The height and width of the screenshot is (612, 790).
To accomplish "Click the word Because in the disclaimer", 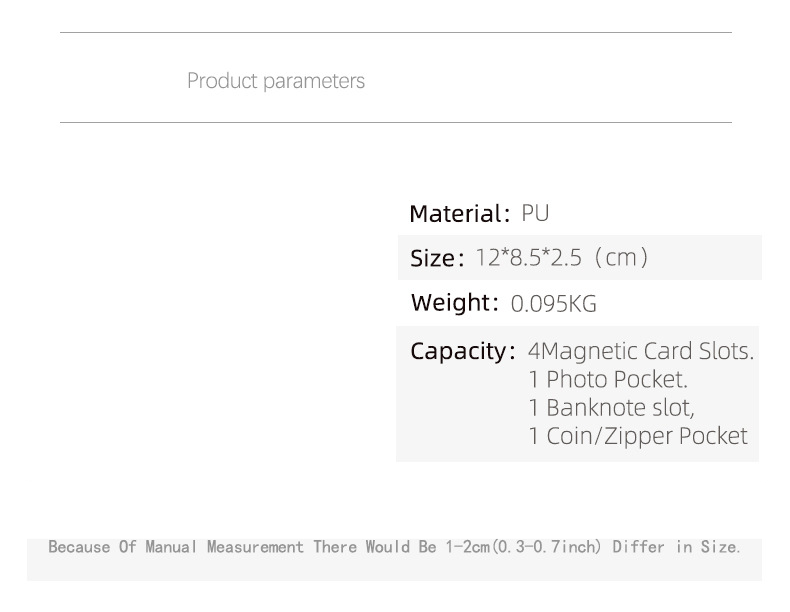I will tap(78, 547).
